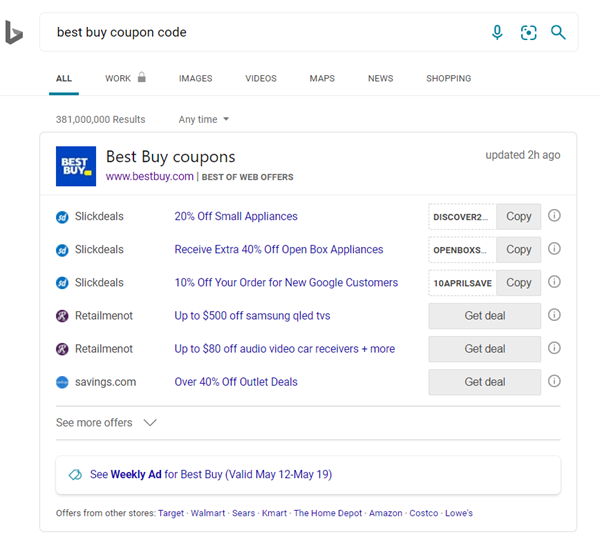Expand See more offers
The width and height of the screenshot is (600, 541).
(107, 423)
